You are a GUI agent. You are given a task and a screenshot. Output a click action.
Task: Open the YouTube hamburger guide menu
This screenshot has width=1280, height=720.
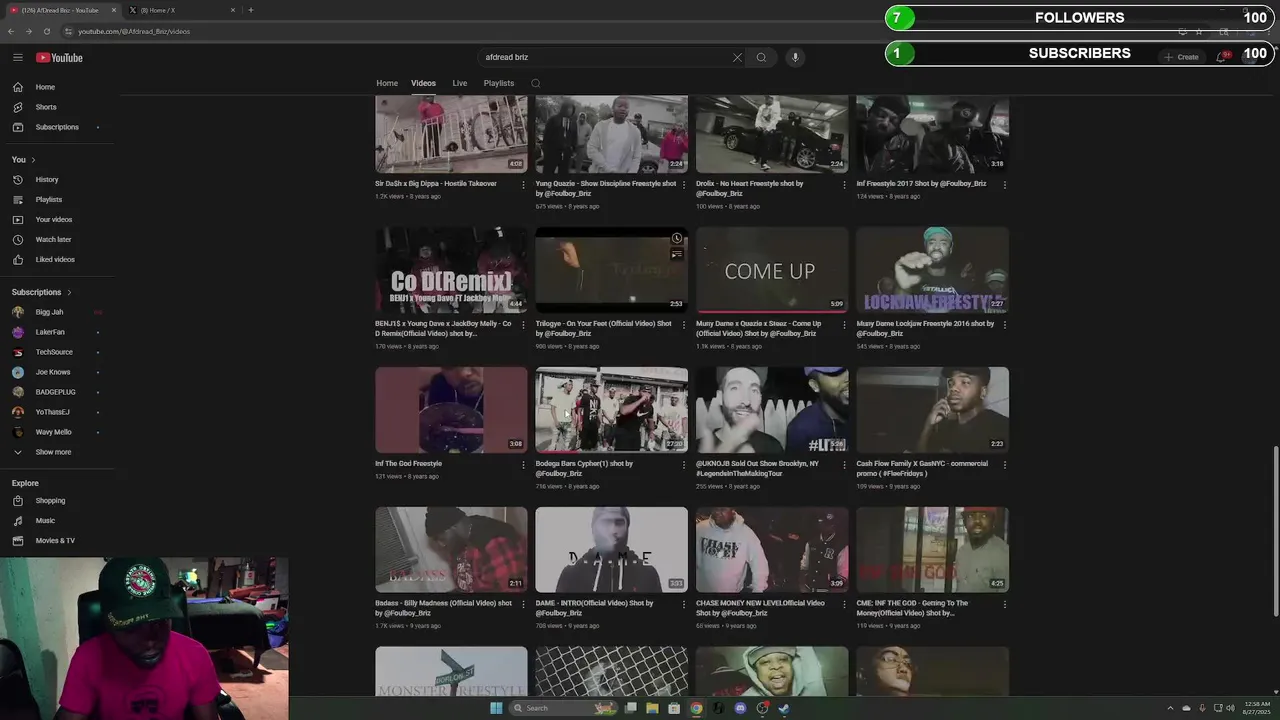tap(18, 57)
